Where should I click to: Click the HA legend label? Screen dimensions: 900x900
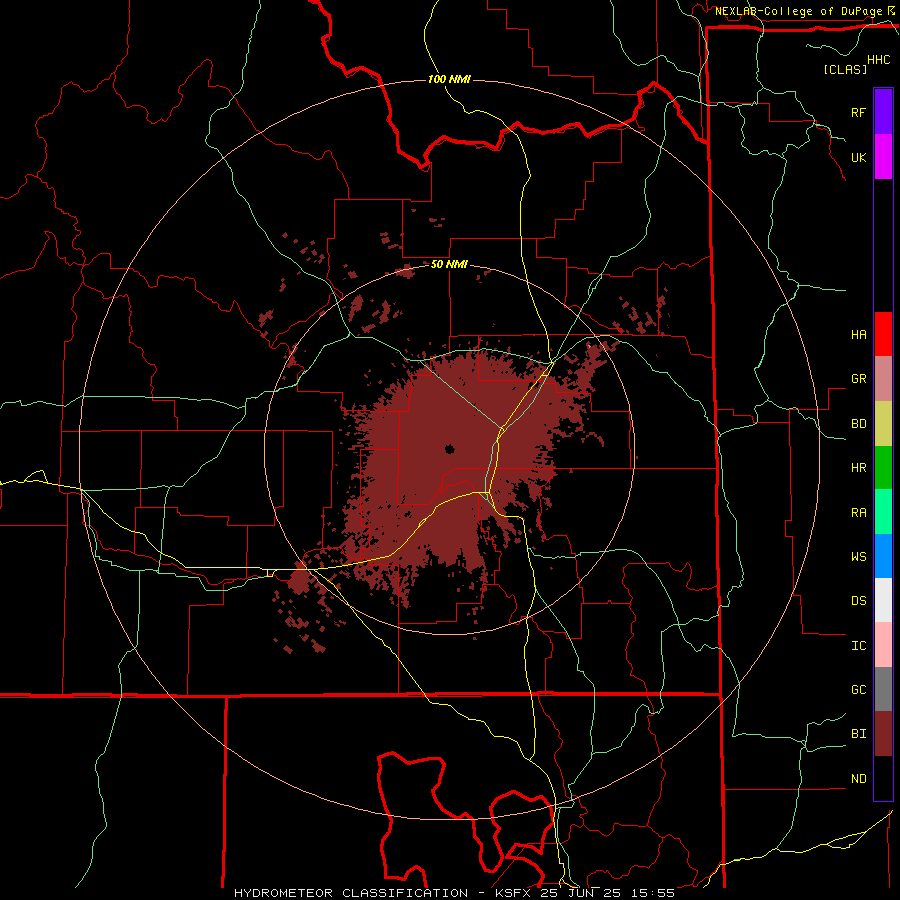coord(859,334)
